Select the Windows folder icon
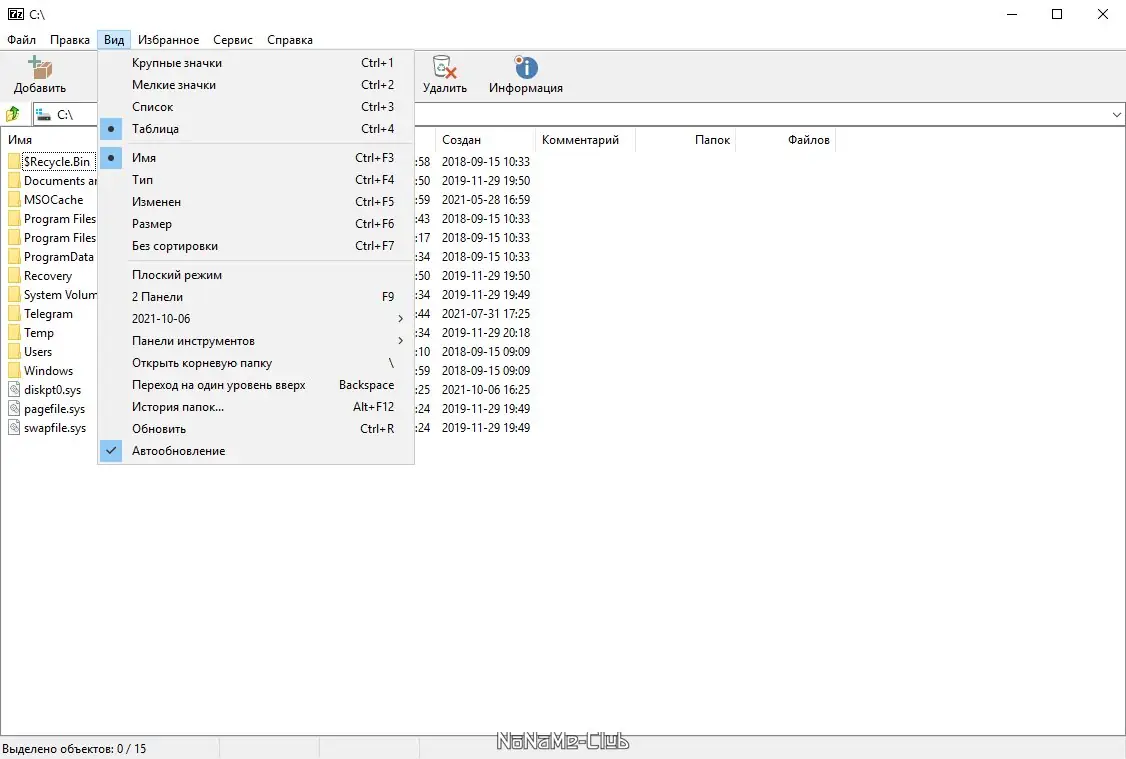Screen dimensions: 1126x759 point(14,371)
